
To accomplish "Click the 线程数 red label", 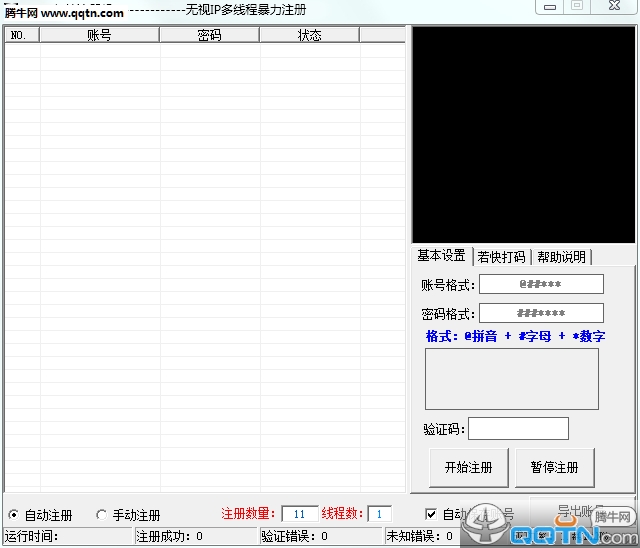I will pyautogui.click(x=342, y=513).
